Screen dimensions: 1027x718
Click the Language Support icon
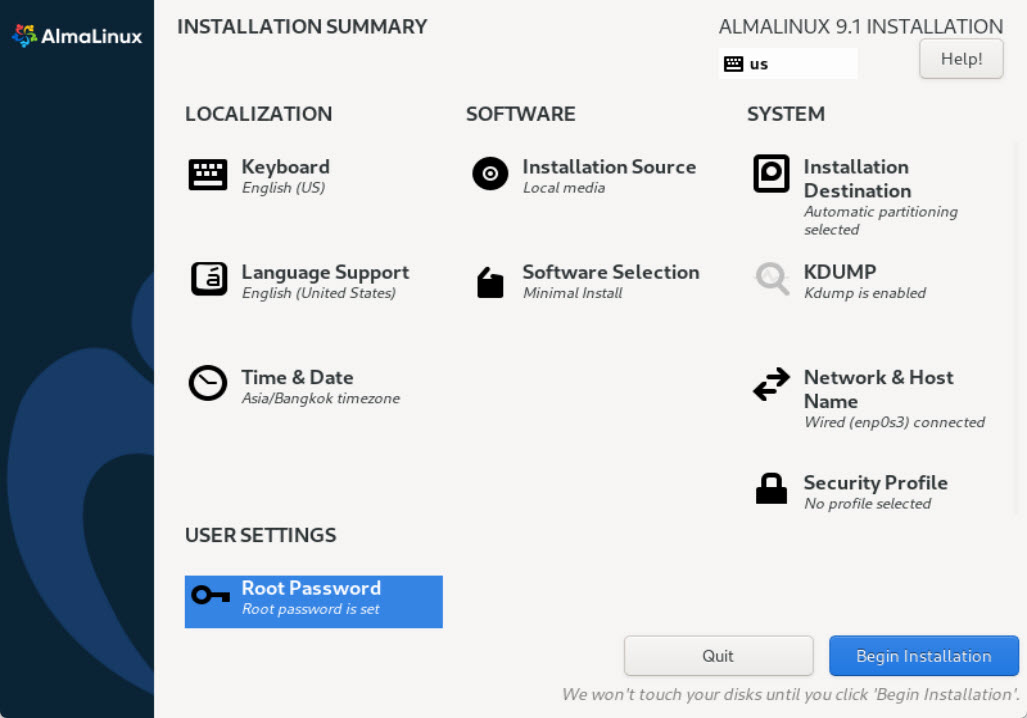[x=208, y=279]
